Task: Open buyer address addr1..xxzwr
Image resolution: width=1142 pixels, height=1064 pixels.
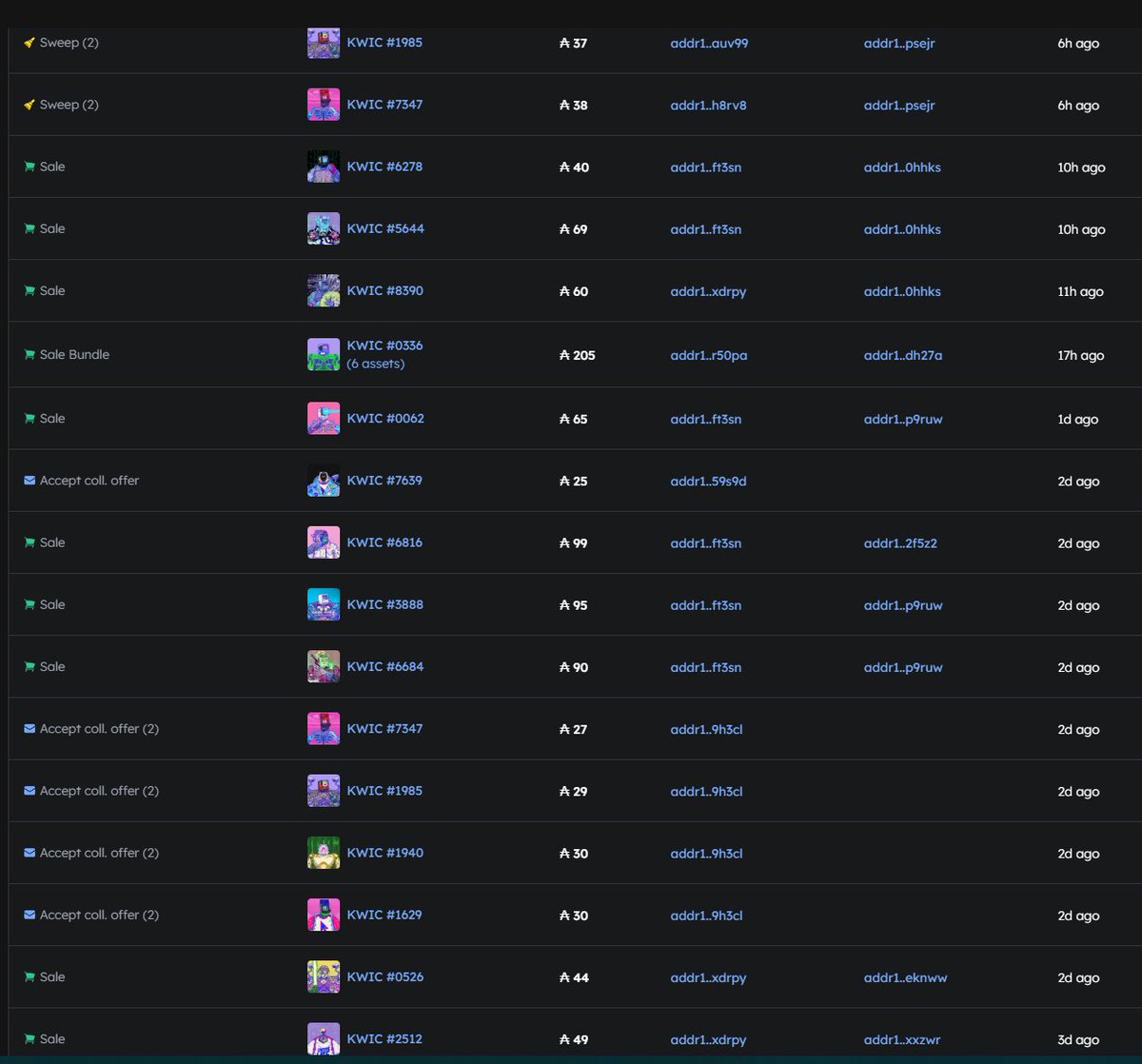Action: pyautogui.click(x=902, y=1040)
